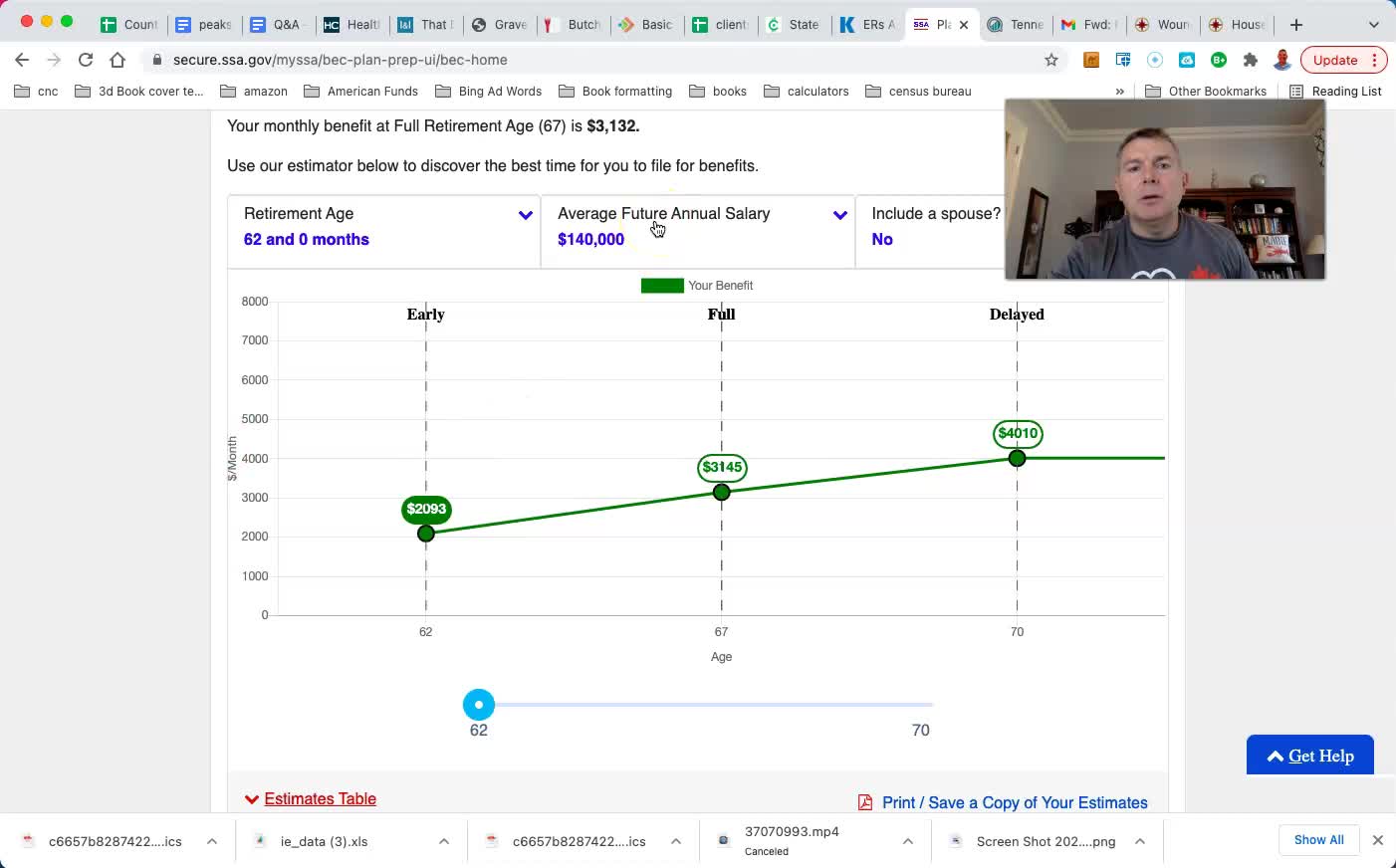Reload the current page
This screenshot has width=1396, height=868.
pyautogui.click(x=86, y=60)
